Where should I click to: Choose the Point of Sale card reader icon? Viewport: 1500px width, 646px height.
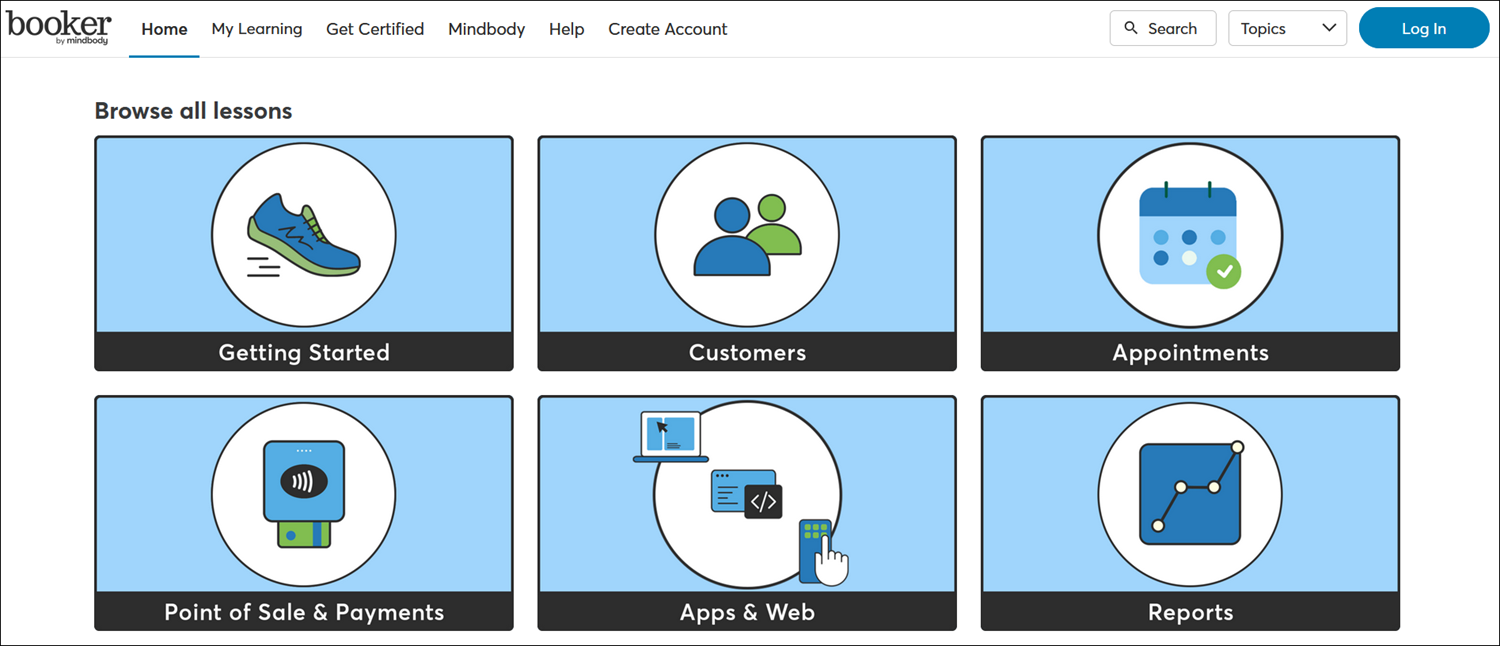coord(304,495)
